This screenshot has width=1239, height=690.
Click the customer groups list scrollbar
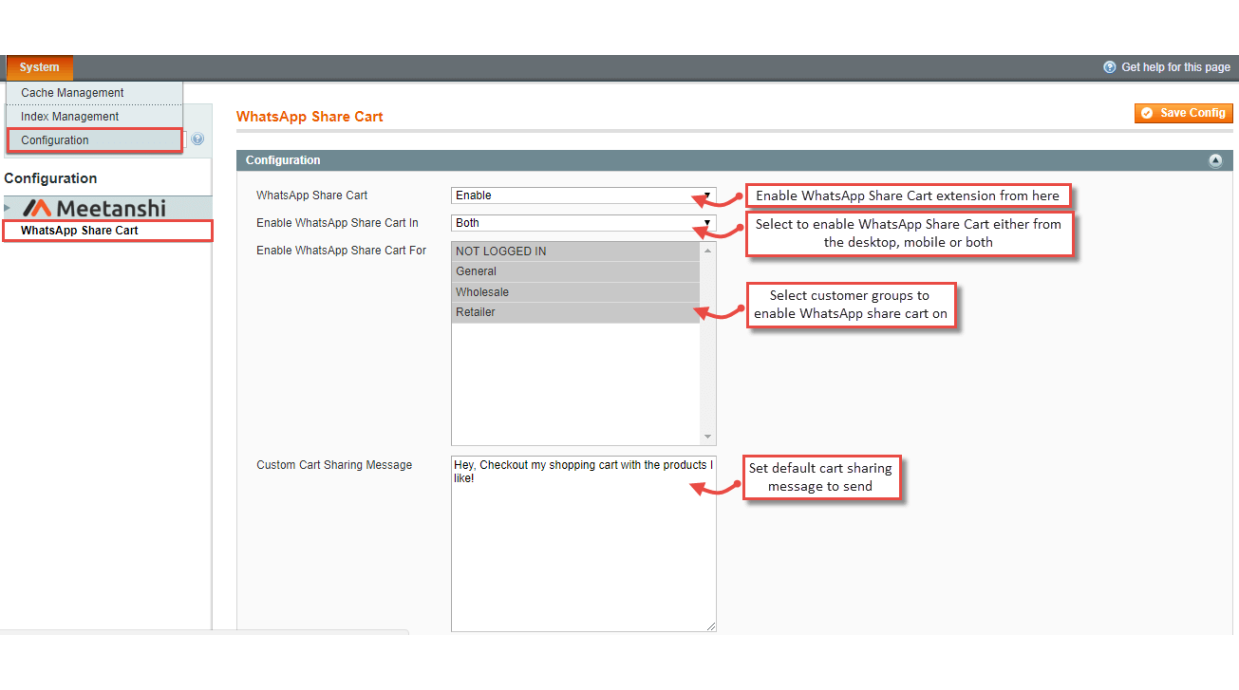pyautogui.click(x=708, y=343)
